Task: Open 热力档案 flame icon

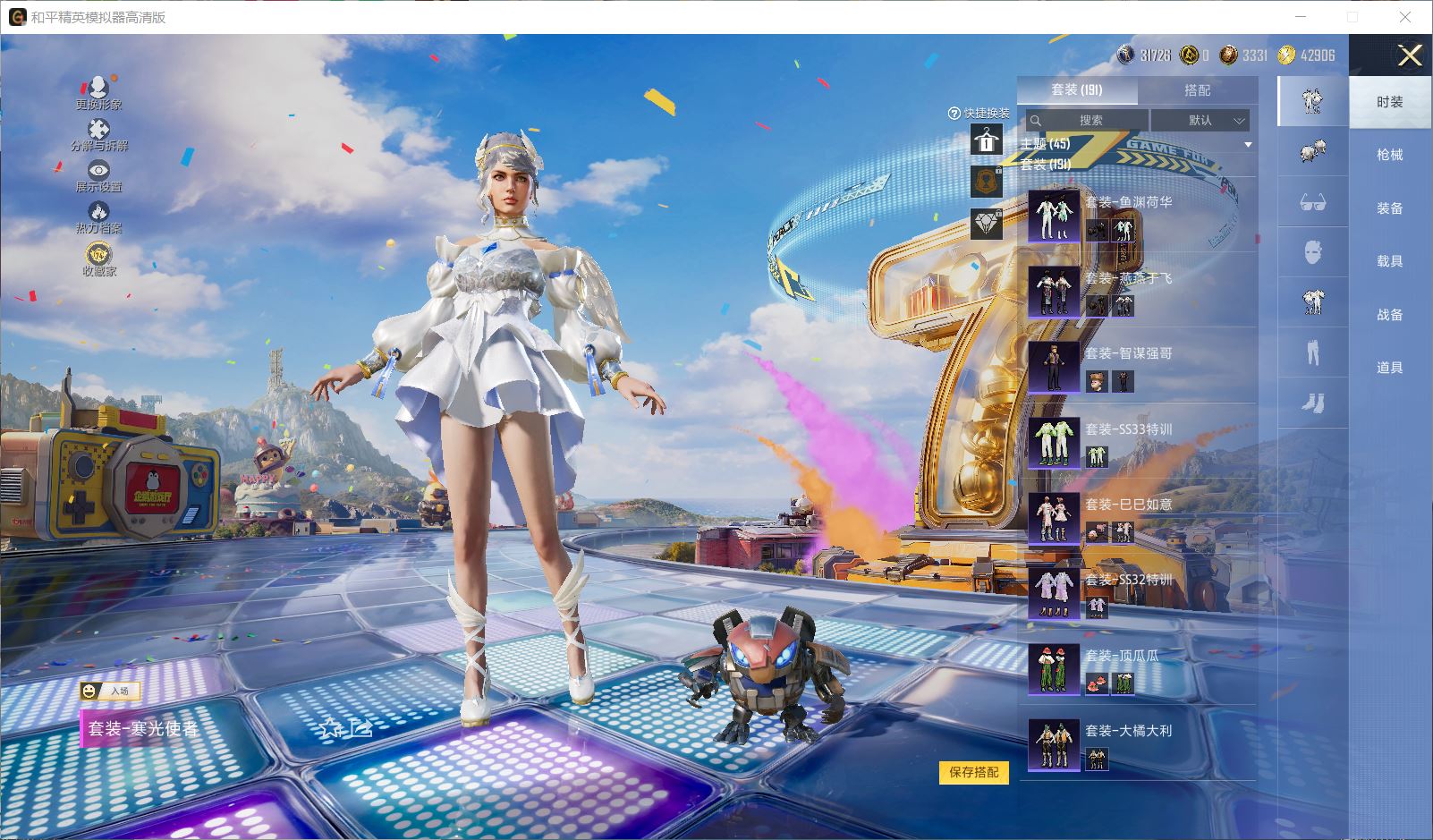Action: [98, 211]
